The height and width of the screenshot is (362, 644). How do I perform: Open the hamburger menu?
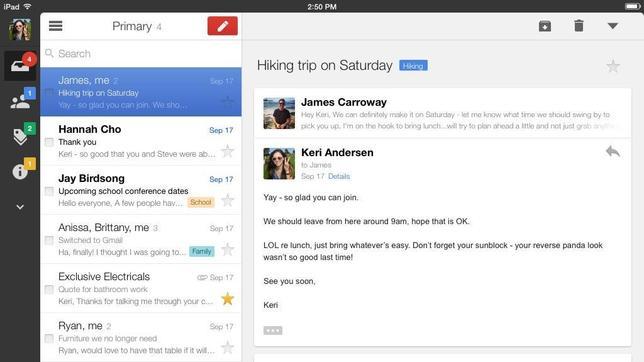[x=55, y=26]
